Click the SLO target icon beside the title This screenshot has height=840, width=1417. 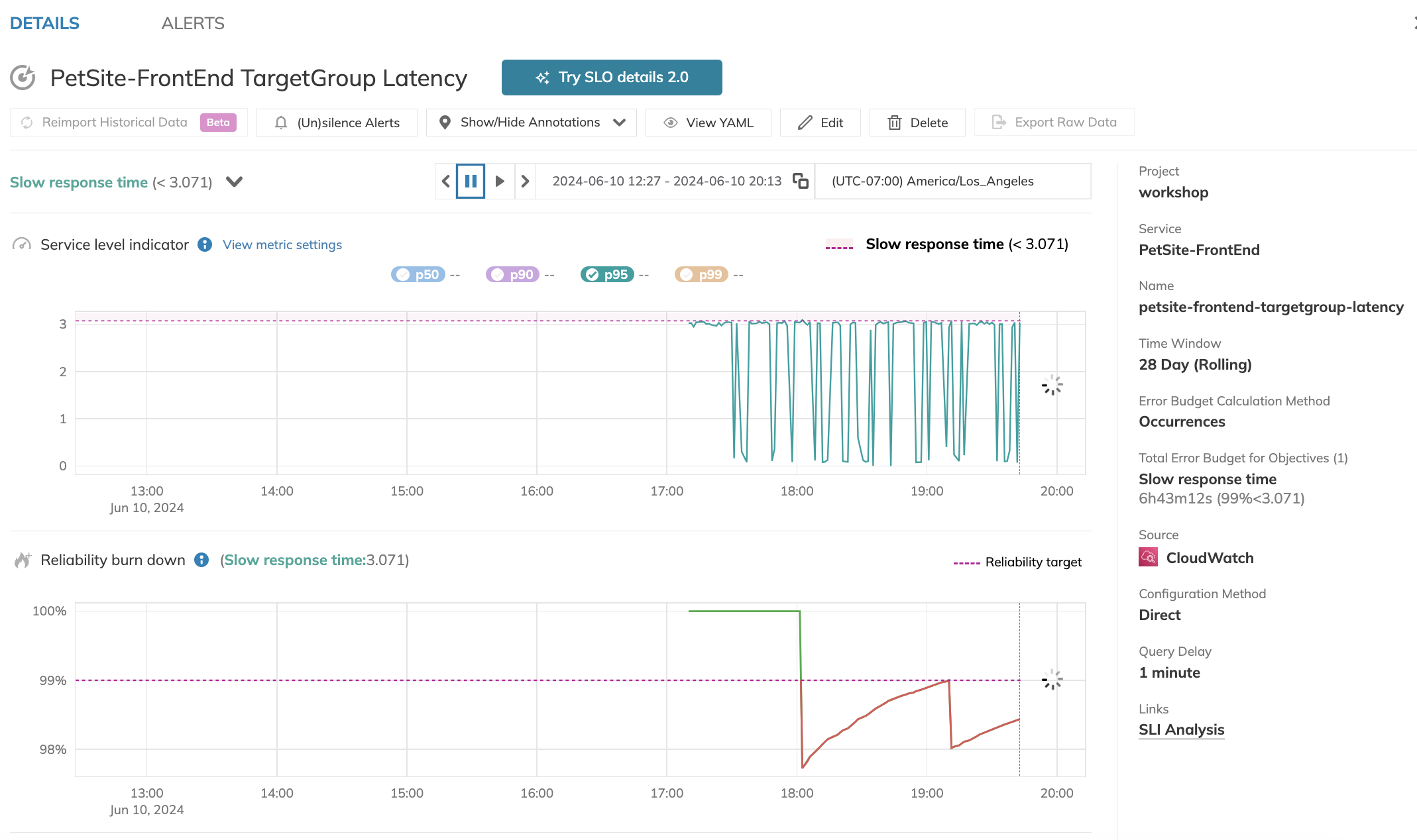(23, 78)
